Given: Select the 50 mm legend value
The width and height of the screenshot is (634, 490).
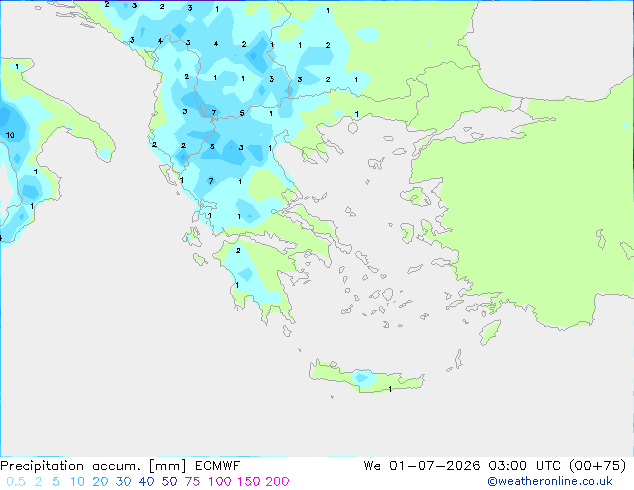Looking at the screenshot, I should 169,482.
